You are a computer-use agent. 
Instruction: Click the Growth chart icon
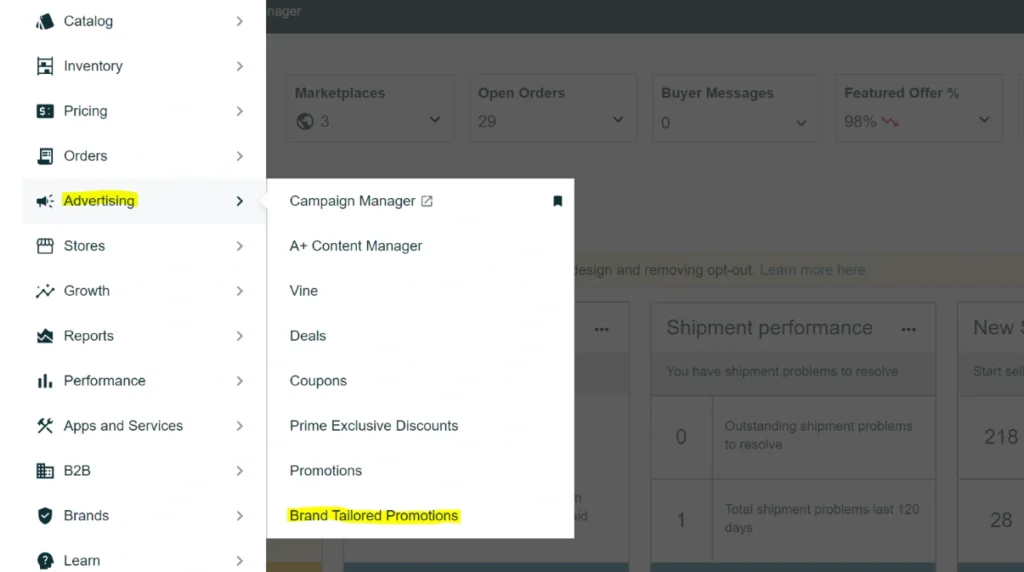click(x=45, y=291)
